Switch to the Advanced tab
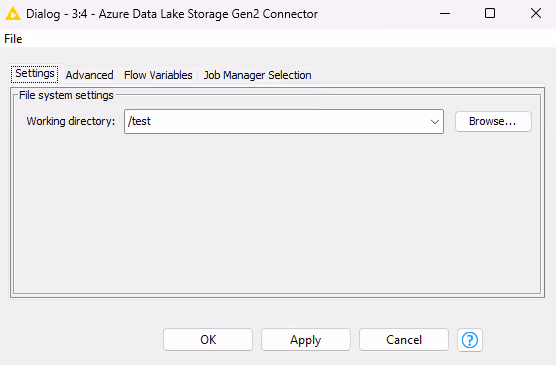556x365 pixels. [x=89, y=75]
